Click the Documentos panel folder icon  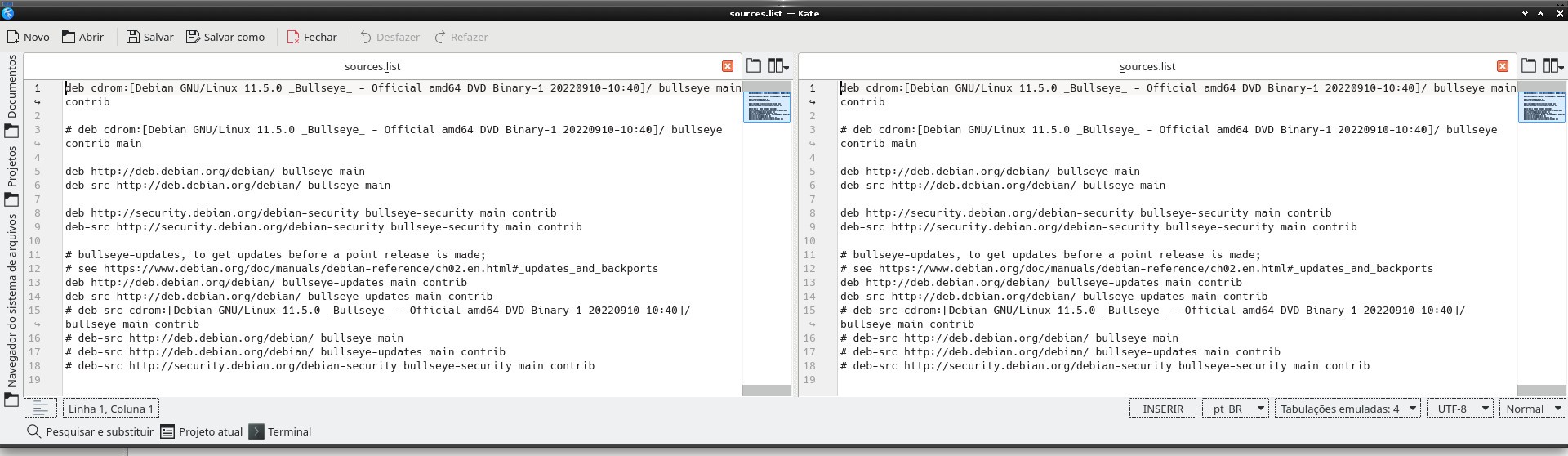click(11, 130)
